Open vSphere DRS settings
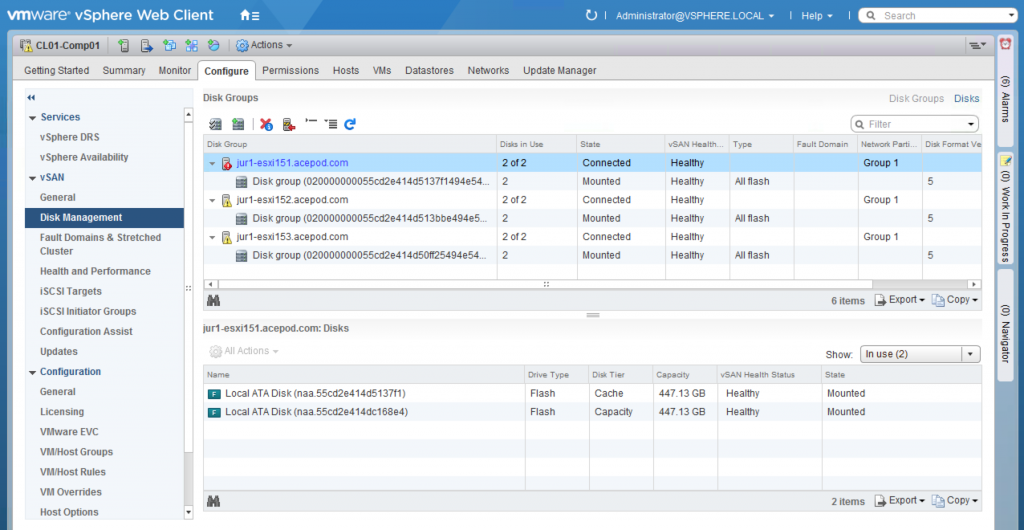Image resolution: width=1024 pixels, height=530 pixels. 70,137
